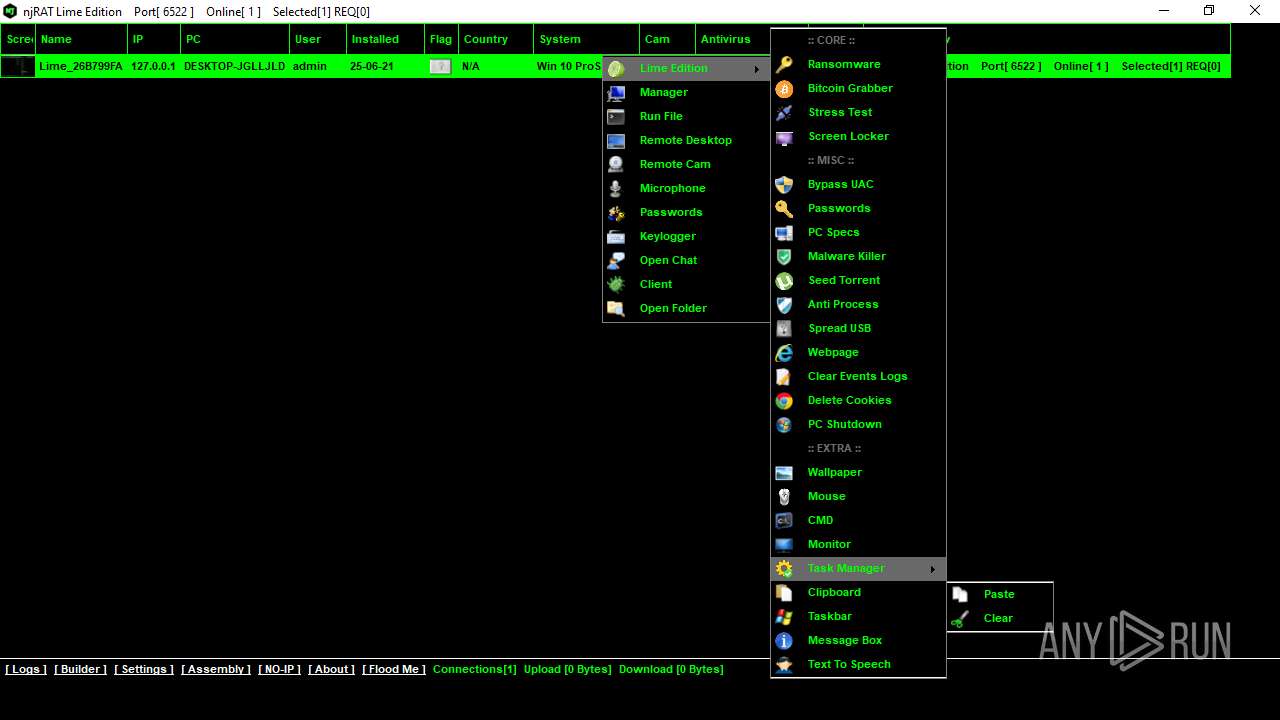Click the Microphone icon
This screenshot has height=720, width=1280.
(x=616, y=188)
